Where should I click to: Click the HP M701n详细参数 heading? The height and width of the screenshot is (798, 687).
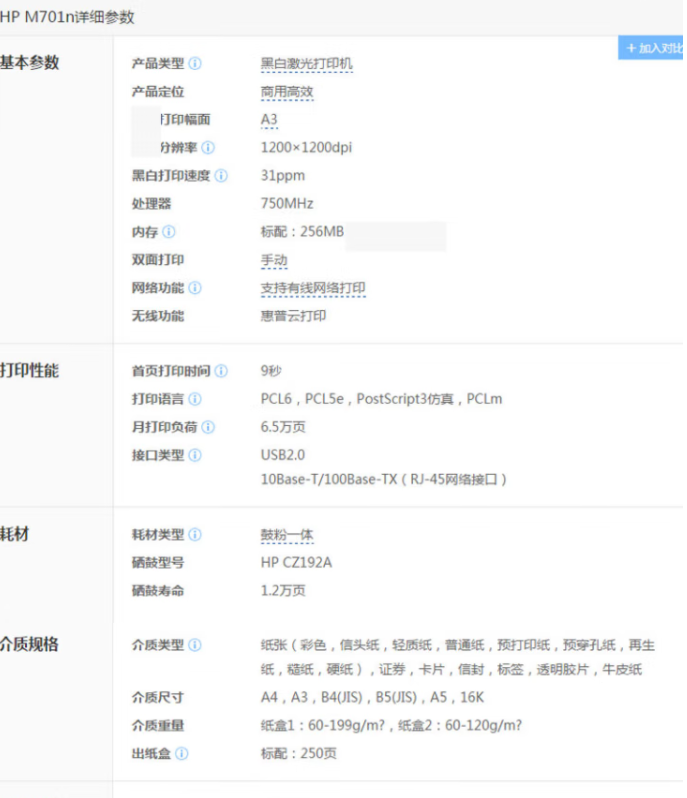(x=68, y=17)
